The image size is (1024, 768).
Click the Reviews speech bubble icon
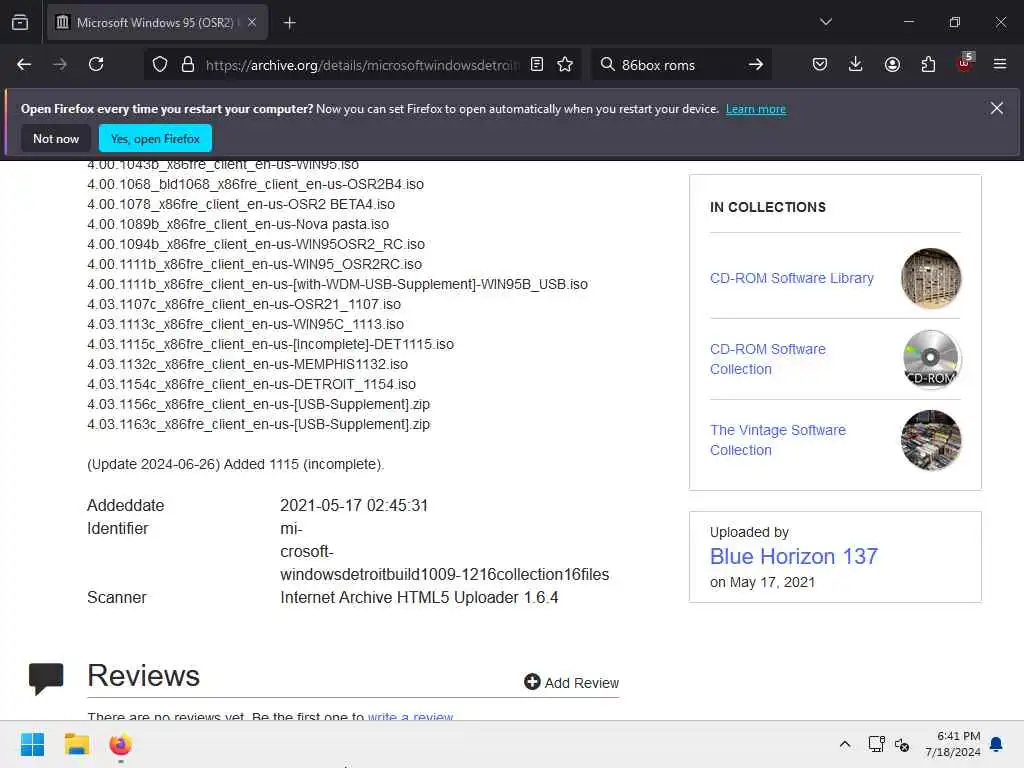click(x=46, y=678)
